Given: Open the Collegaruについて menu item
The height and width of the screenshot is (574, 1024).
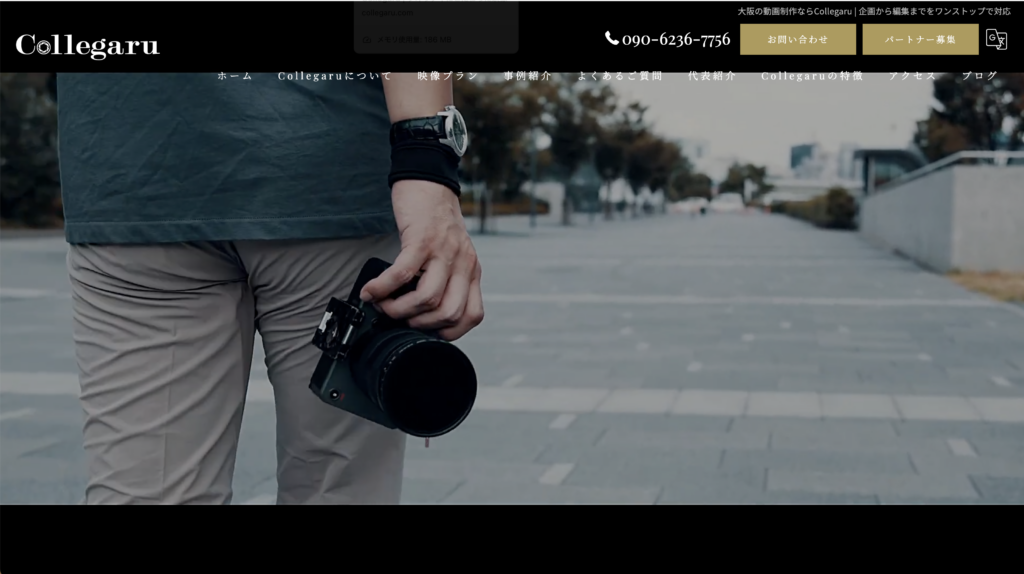Looking at the screenshot, I should pyautogui.click(x=335, y=76).
